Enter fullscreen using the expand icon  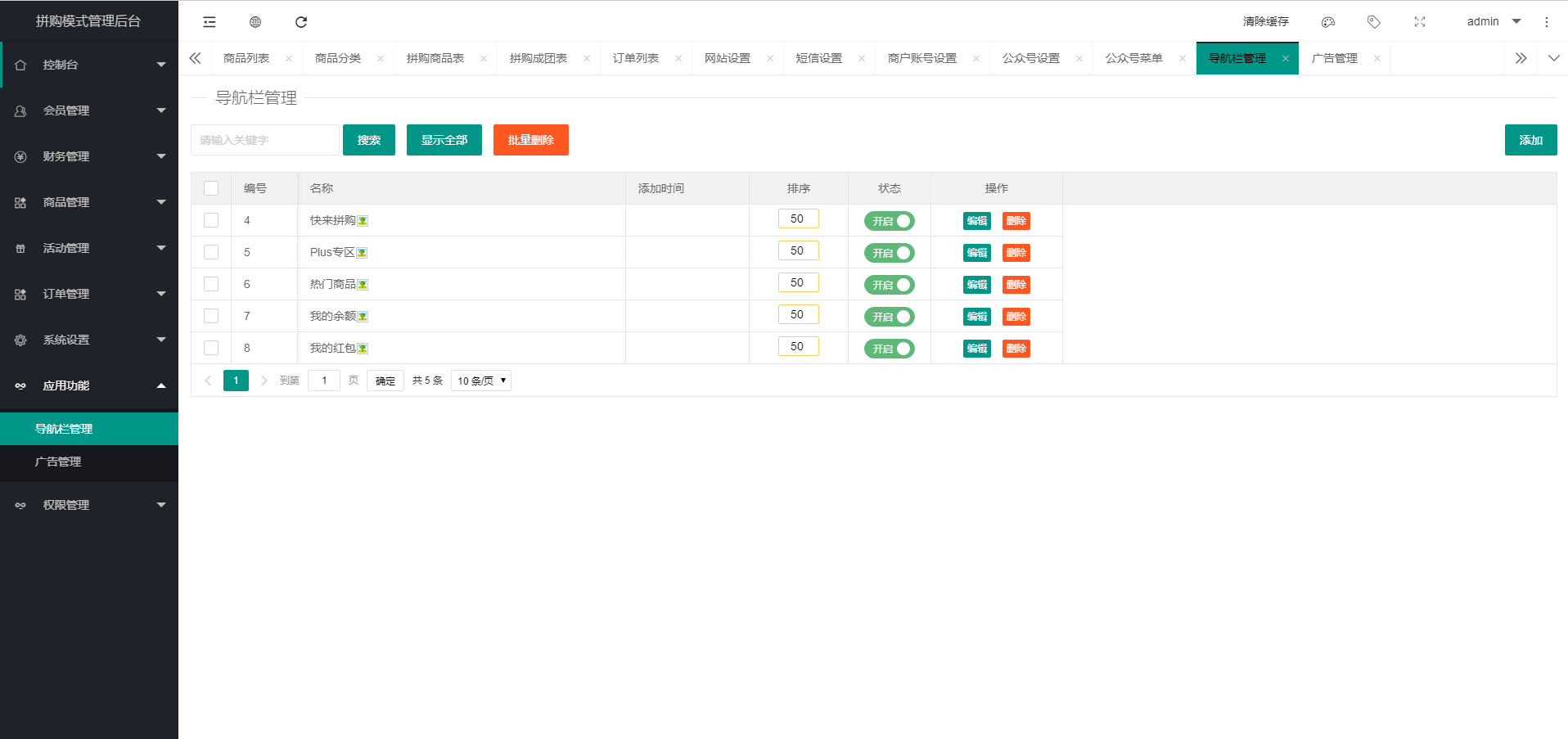[1420, 22]
